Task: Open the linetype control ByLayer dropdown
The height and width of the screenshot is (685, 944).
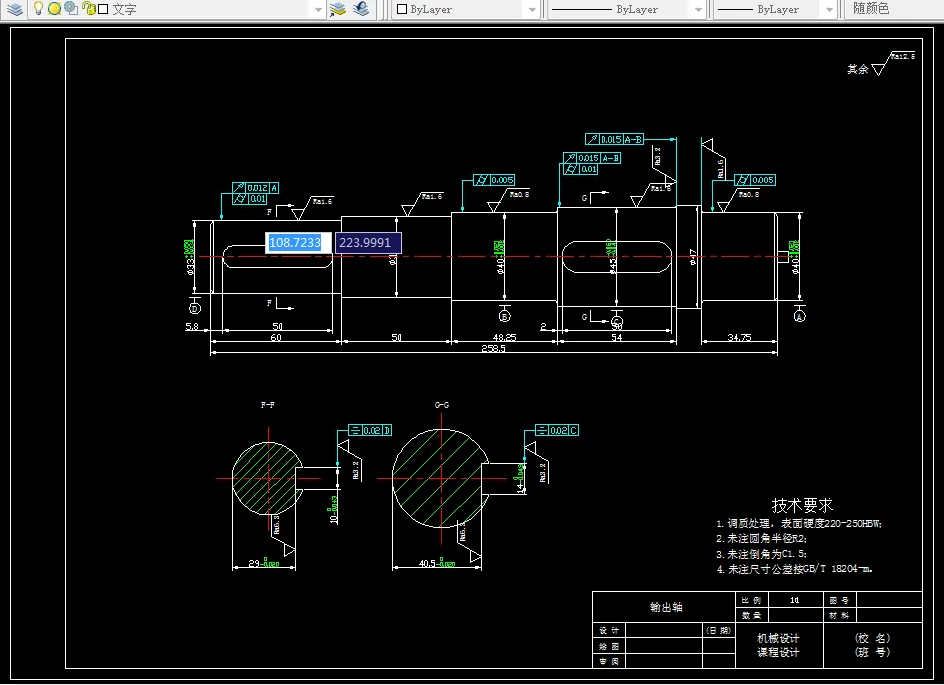Action: coord(626,9)
